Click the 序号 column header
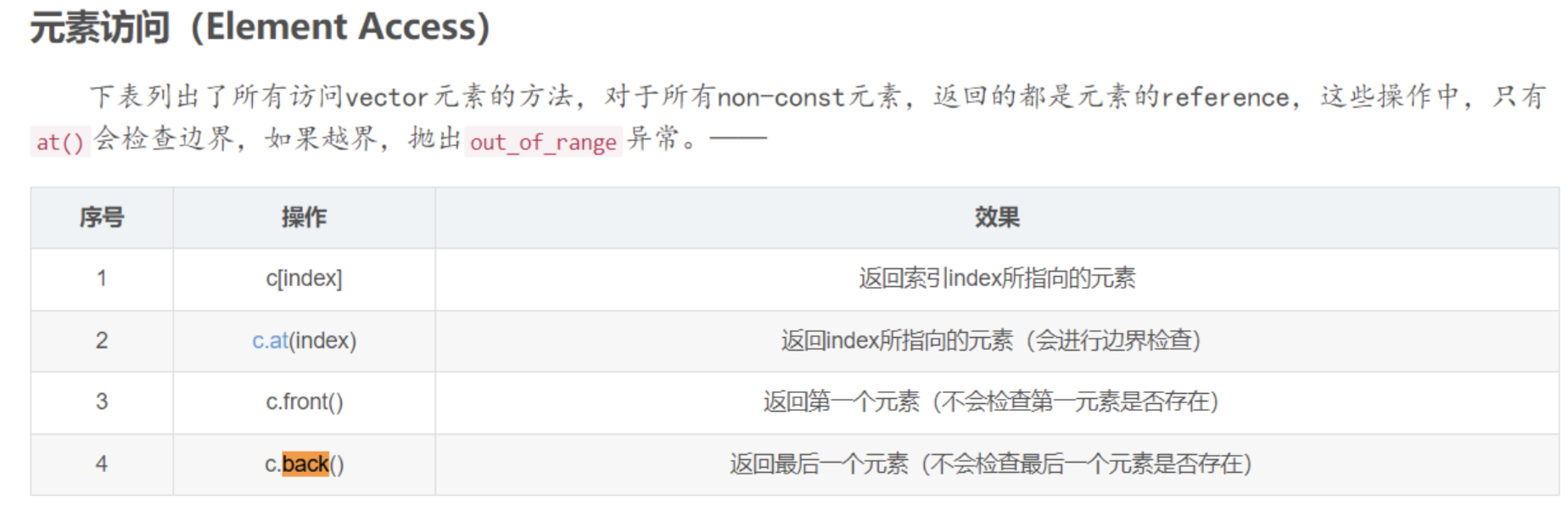The width and height of the screenshot is (1568, 506). [x=102, y=217]
